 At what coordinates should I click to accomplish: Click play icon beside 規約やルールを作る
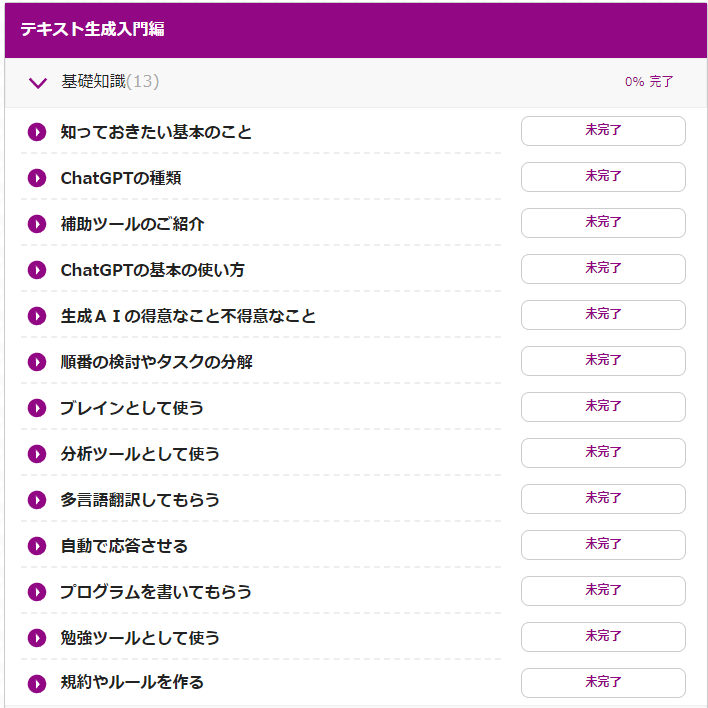tap(37, 684)
